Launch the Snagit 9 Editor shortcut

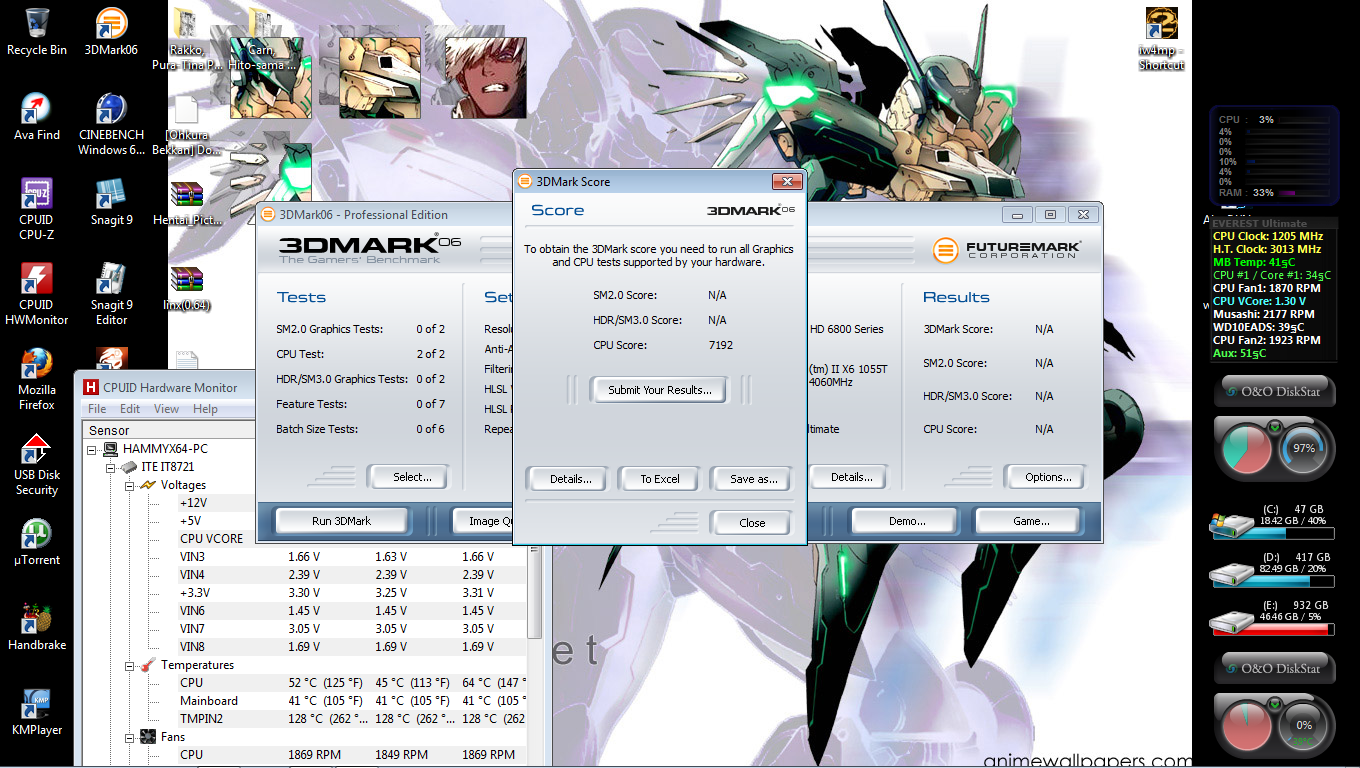tap(111, 294)
